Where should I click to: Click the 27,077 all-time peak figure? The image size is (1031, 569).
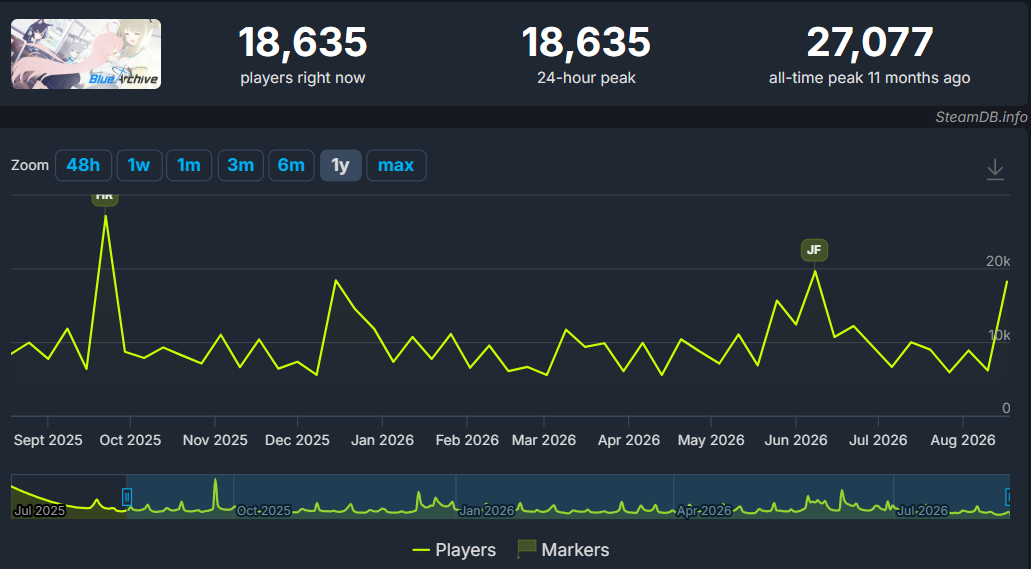click(869, 42)
